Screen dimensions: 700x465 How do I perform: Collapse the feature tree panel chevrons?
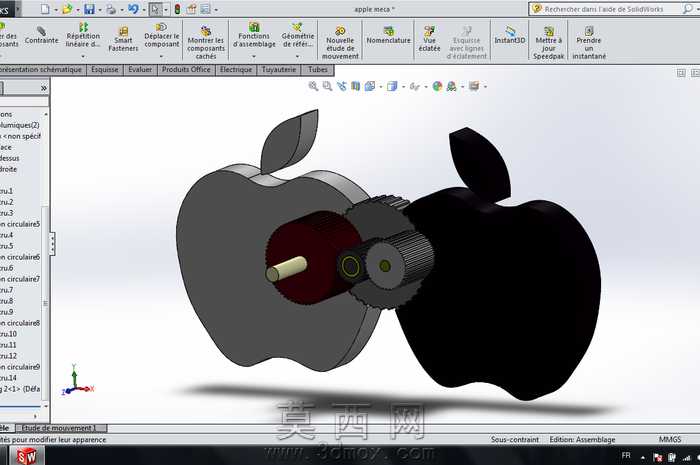tap(44, 88)
